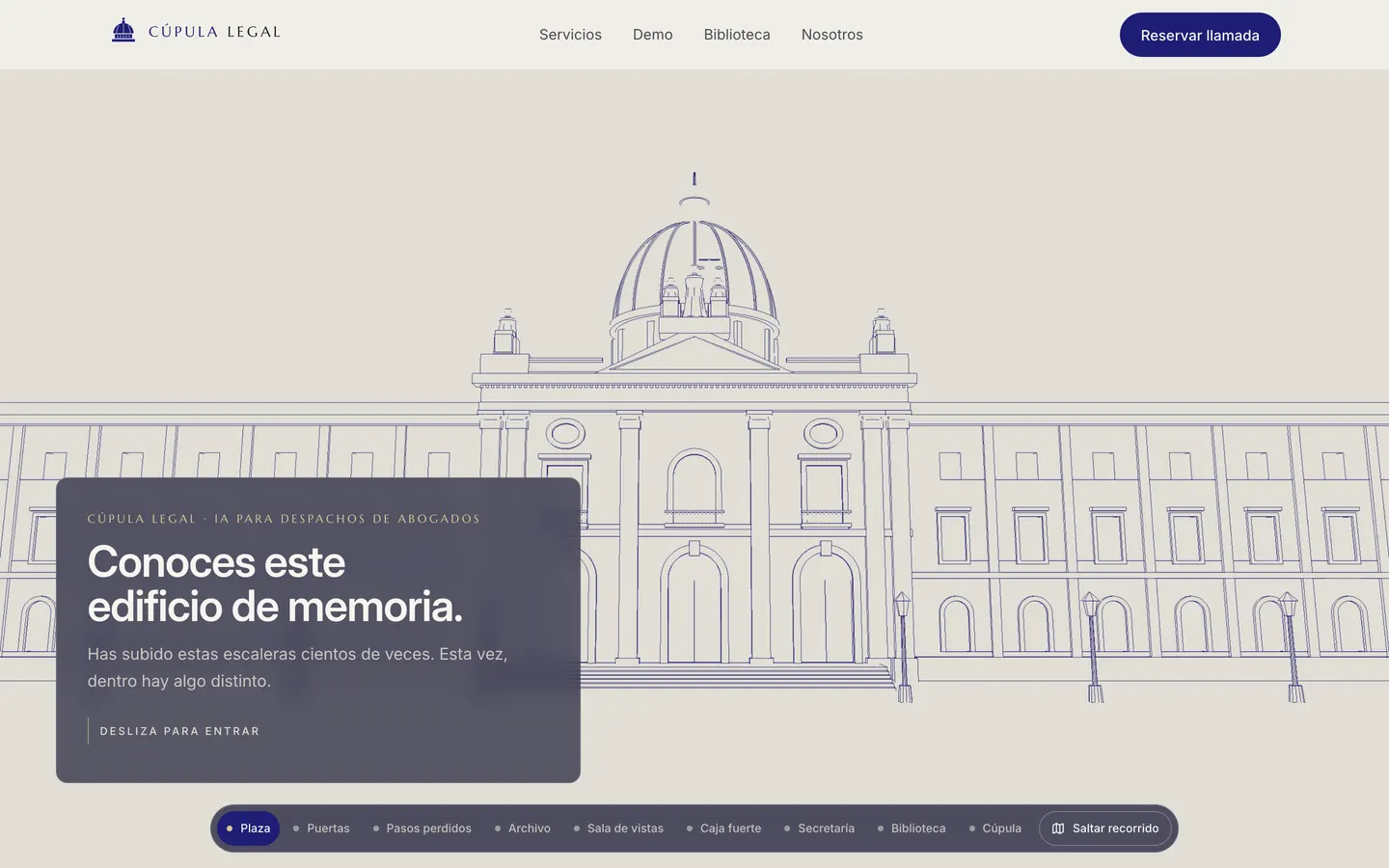1389x868 pixels.
Task: Jump to Pasos perdidos stop
Action: point(422,828)
